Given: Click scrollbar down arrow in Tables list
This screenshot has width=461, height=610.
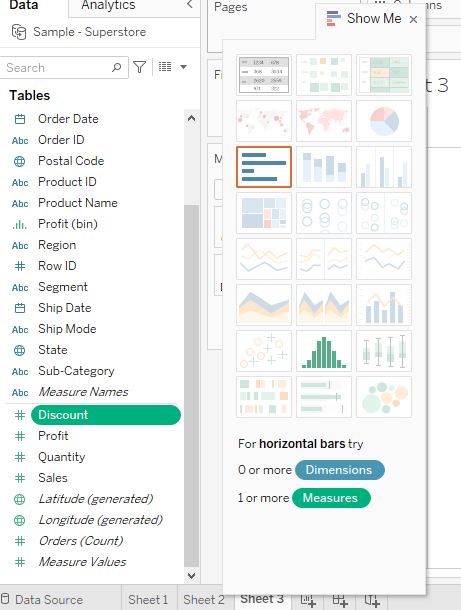Looking at the screenshot, I should (x=191, y=575).
